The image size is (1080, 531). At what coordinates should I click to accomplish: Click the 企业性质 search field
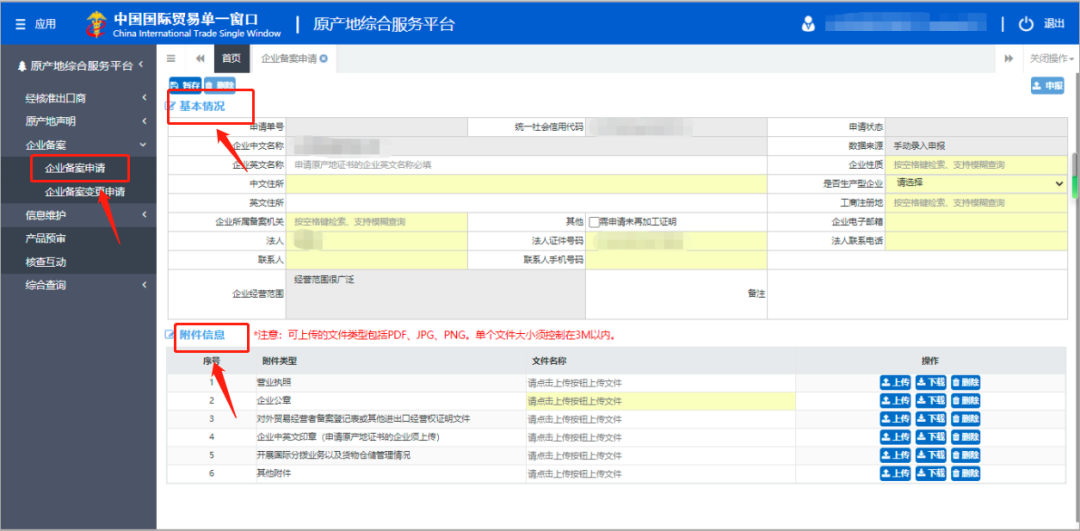pyautogui.click(x=977, y=165)
